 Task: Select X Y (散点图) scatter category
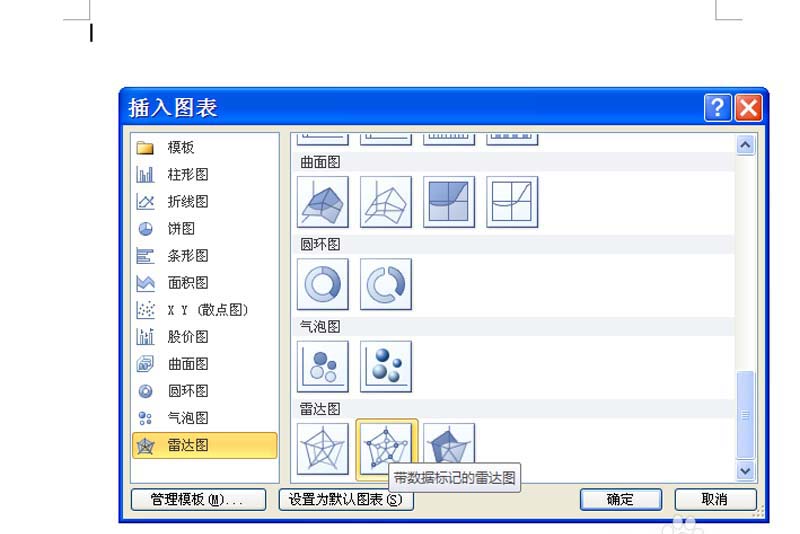pyautogui.click(x=204, y=310)
